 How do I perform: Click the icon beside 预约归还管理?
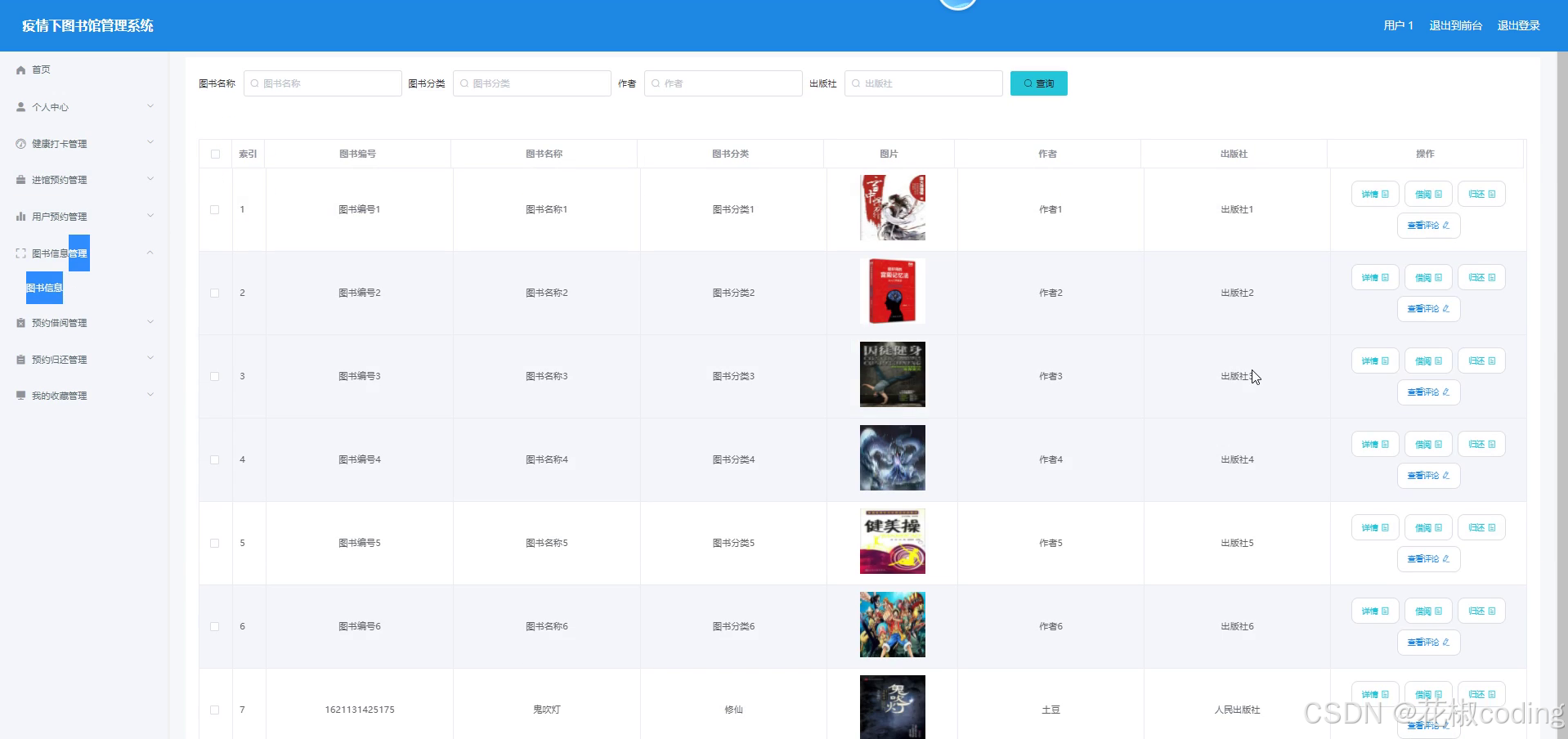point(21,360)
